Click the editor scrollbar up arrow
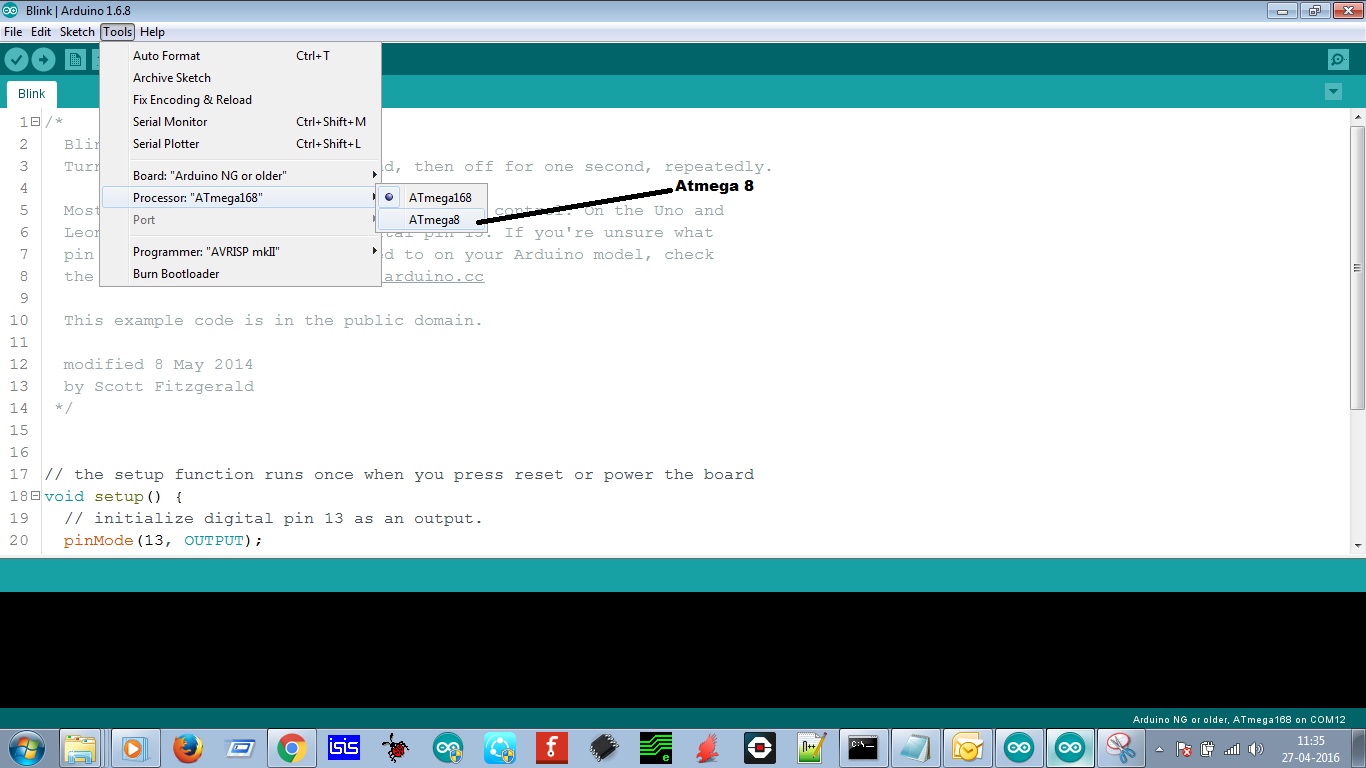 point(1357,117)
